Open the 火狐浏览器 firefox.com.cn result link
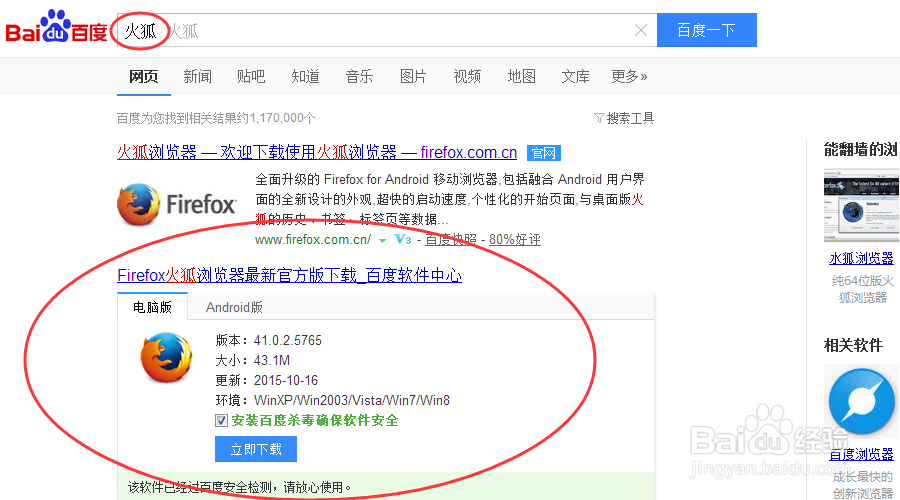 pyautogui.click(x=317, y=152)
